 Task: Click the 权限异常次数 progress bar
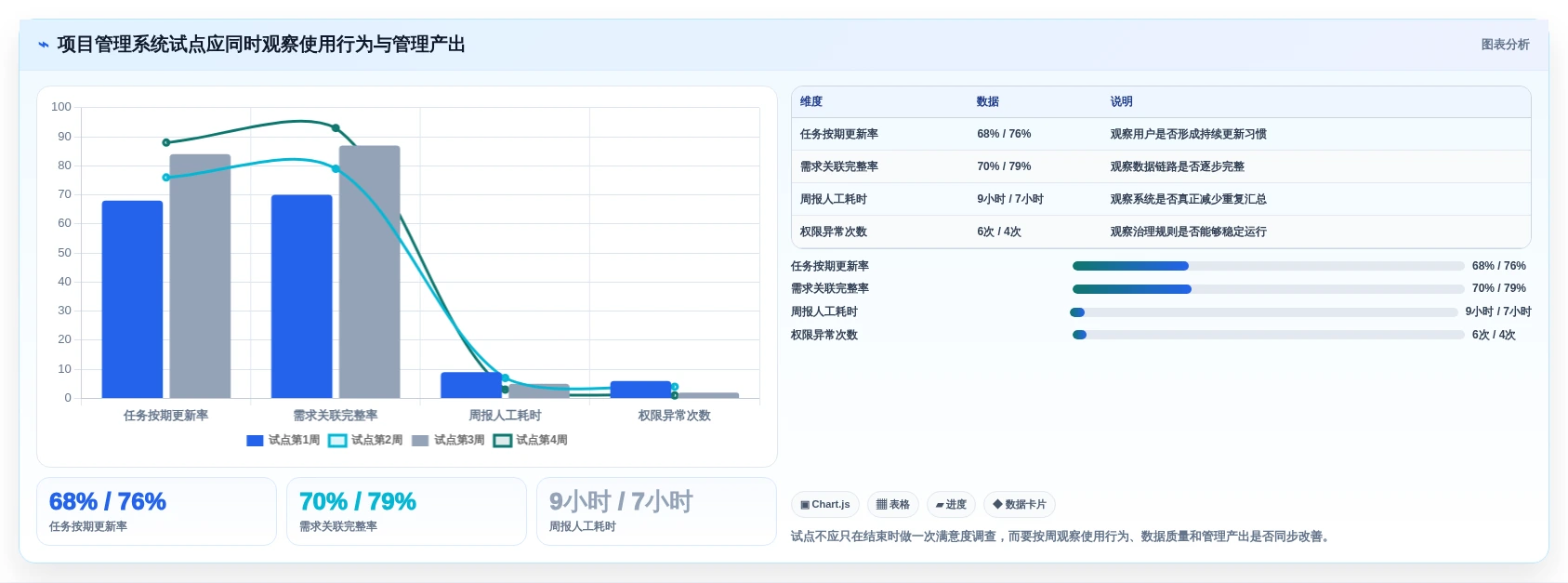[1269, 335]
